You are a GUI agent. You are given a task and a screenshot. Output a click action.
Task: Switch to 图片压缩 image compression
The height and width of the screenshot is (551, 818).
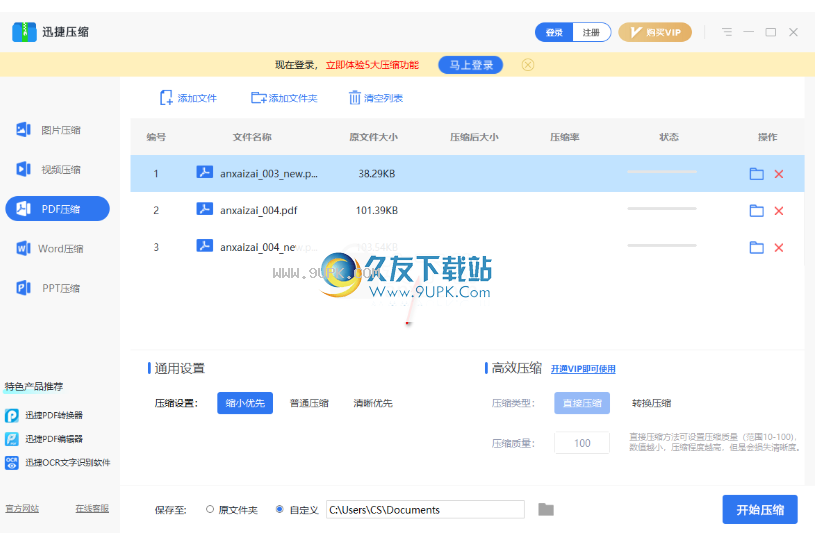point(48,130)
